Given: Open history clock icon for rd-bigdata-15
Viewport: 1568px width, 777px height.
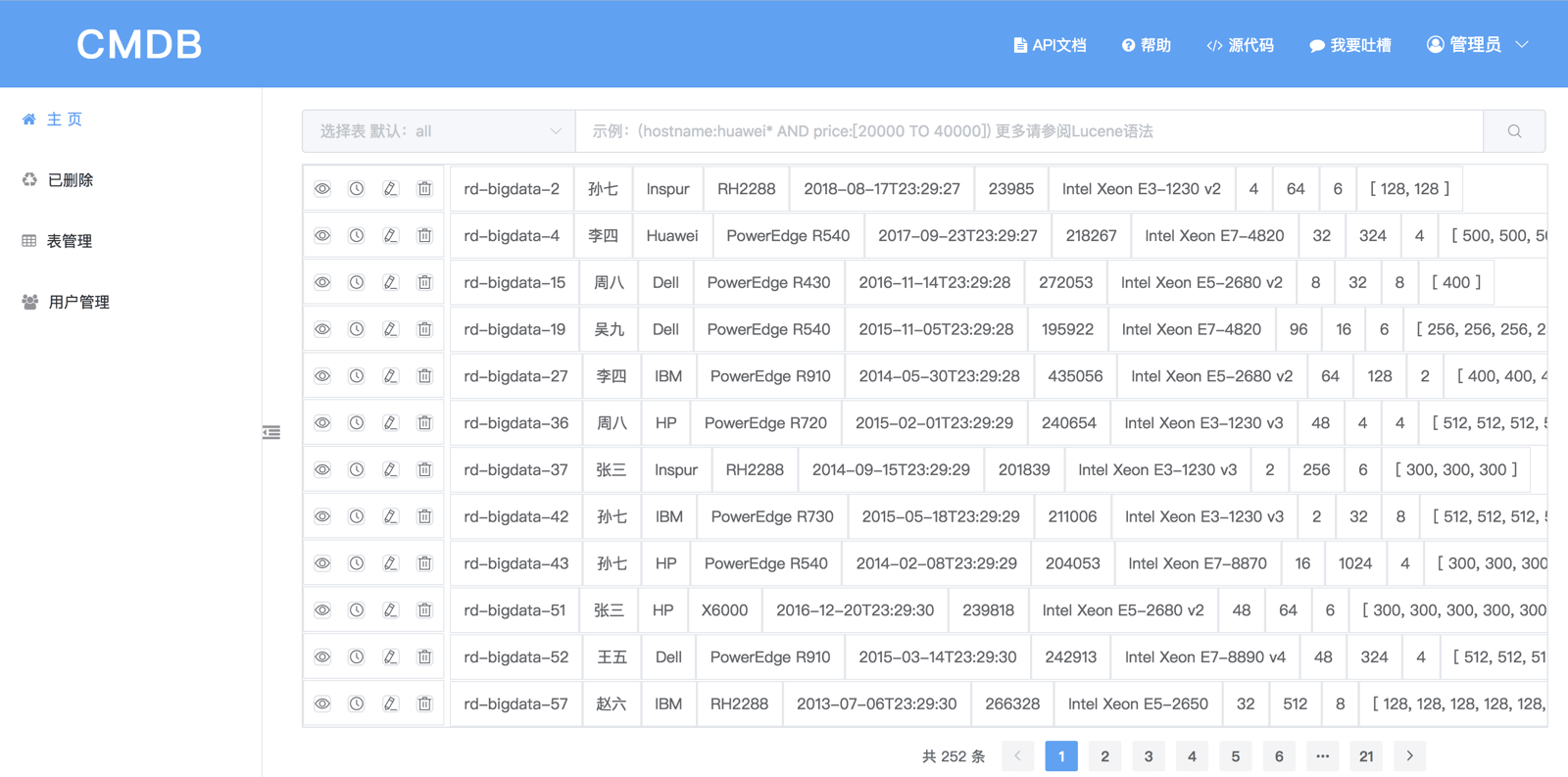Looking at the screenshot, I should [357, 282].
